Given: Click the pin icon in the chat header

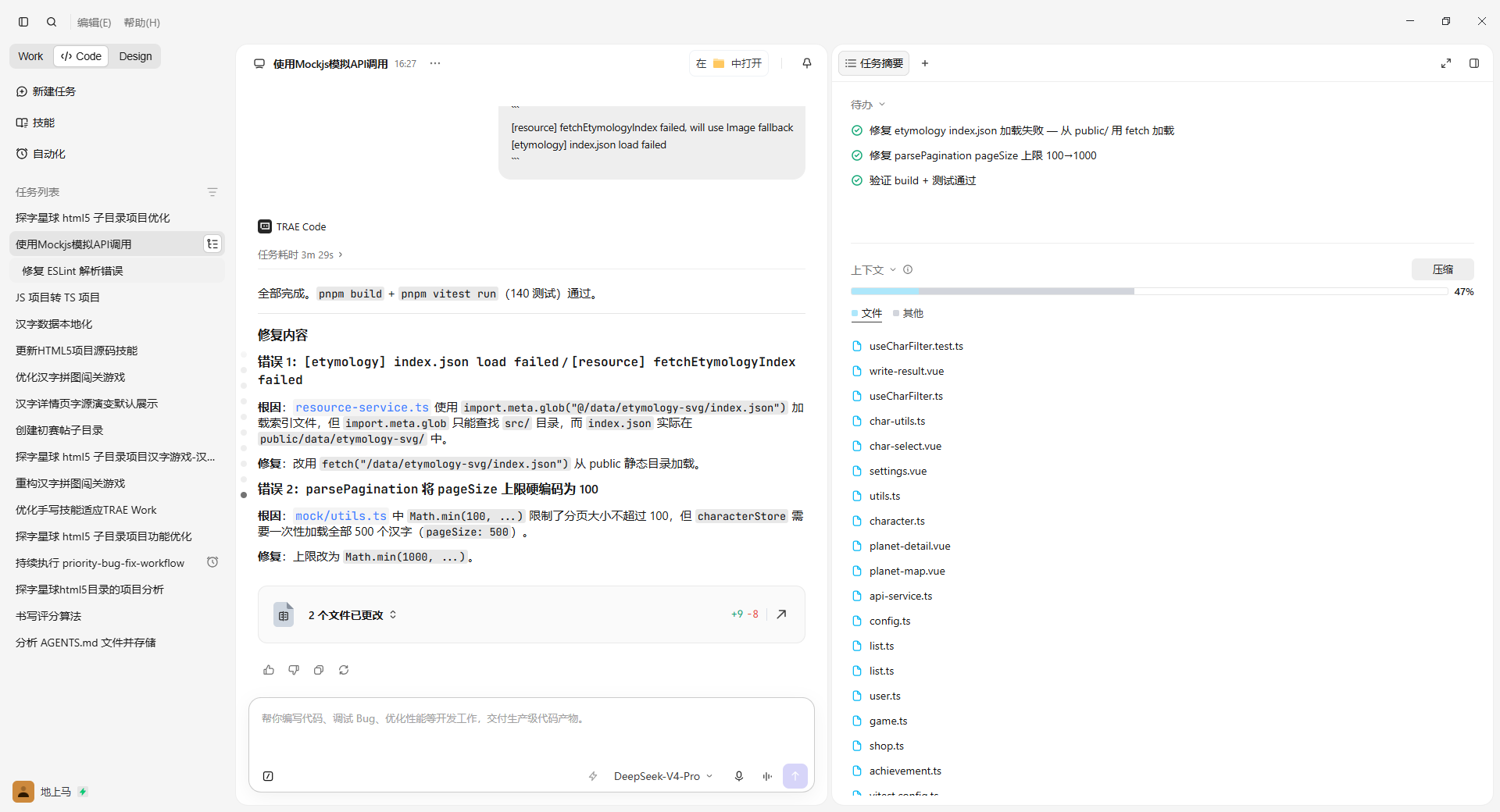Looking at the screenshot, I should click(807, 63).
